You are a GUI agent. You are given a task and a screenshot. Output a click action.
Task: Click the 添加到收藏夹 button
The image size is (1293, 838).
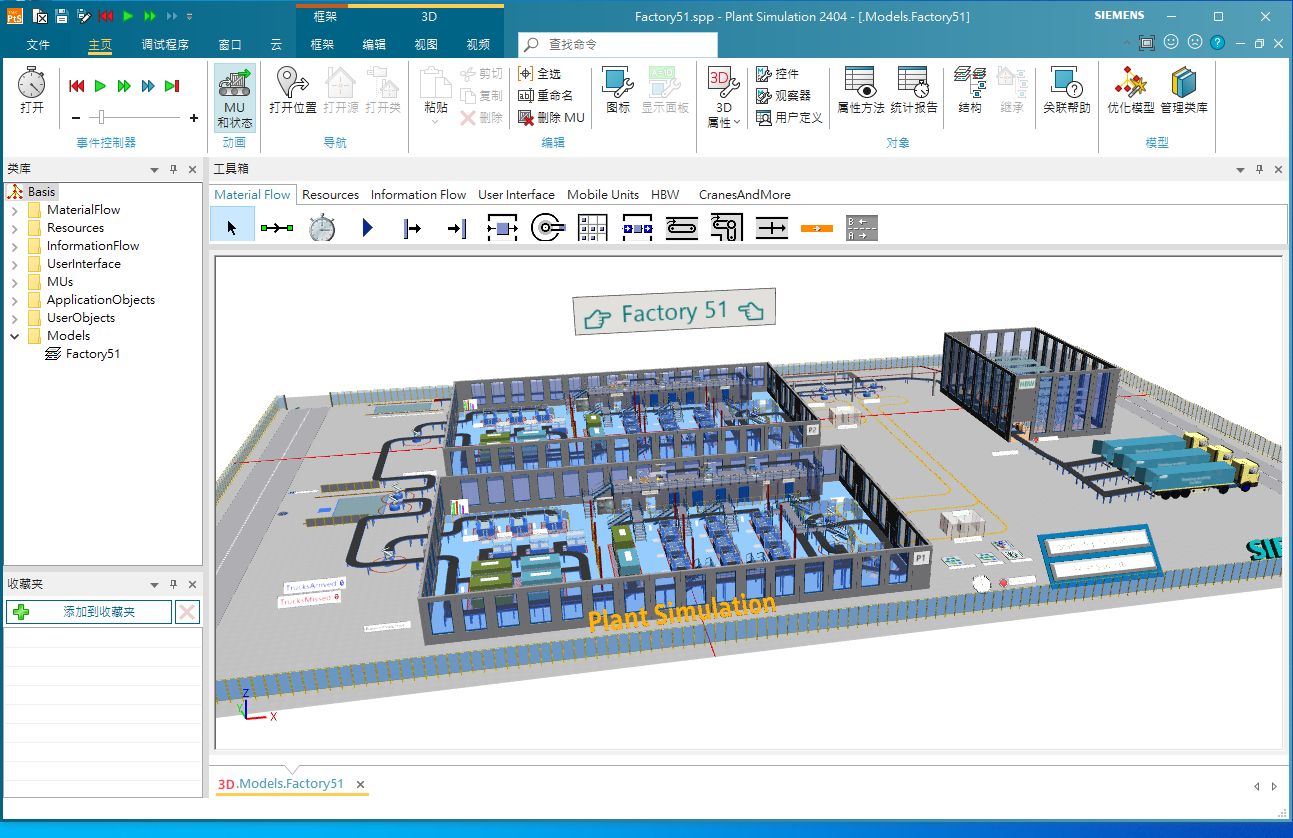pyautogui.click(x=89, y=612)
